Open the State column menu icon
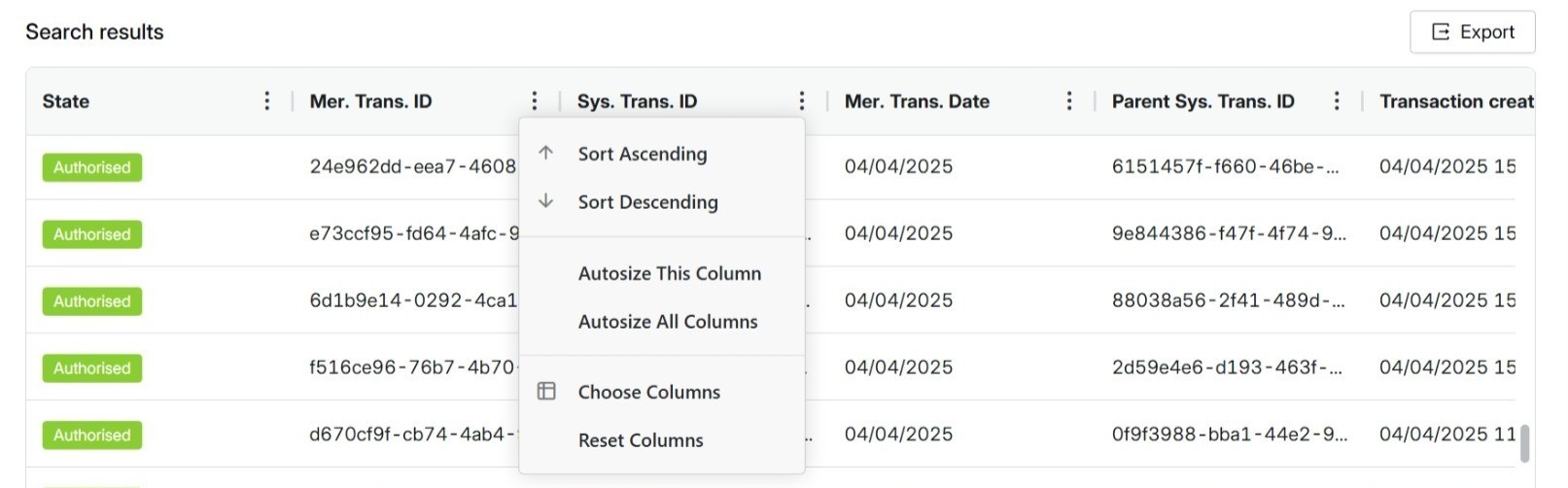This screenshot has height=488, width=1568. coord(267,101)
